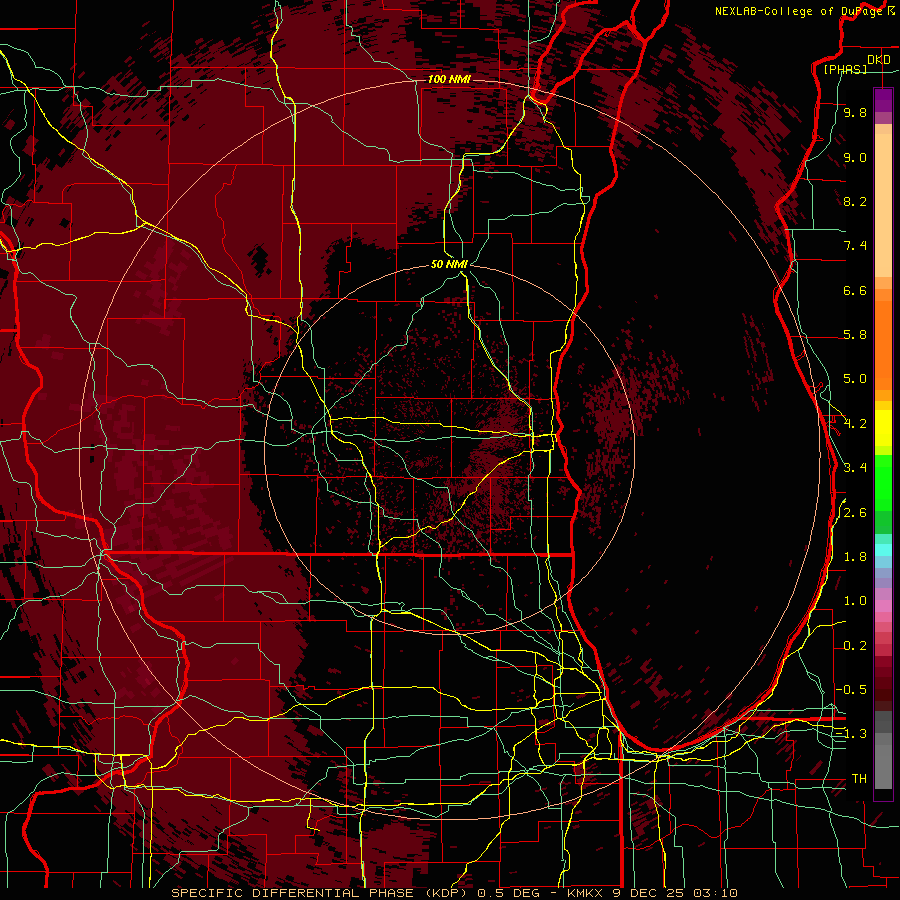Click the cyan segment of the color bar

(883, 550)
